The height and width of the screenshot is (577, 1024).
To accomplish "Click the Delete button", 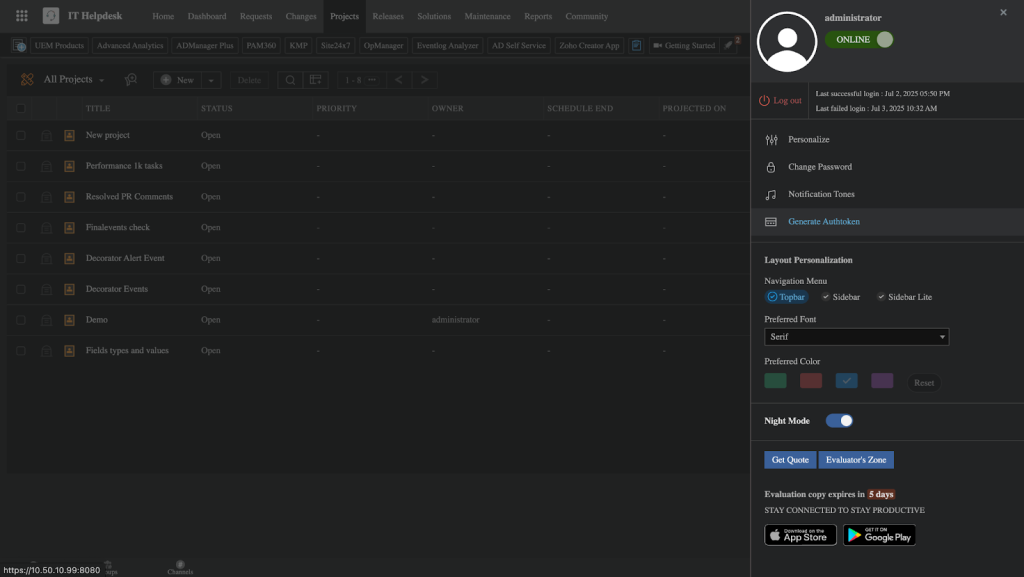I will click(249, 80).
